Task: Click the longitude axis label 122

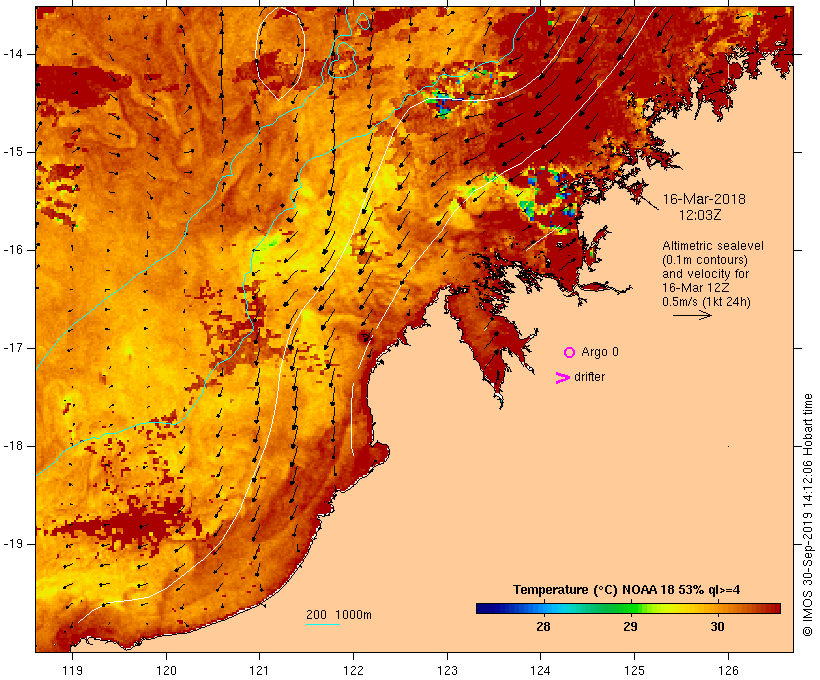Action: pos(353,670)
